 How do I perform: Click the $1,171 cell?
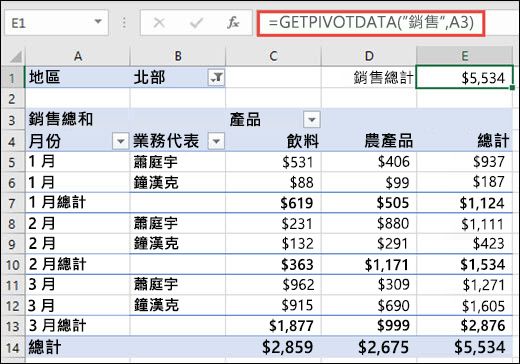coord(369,264)
